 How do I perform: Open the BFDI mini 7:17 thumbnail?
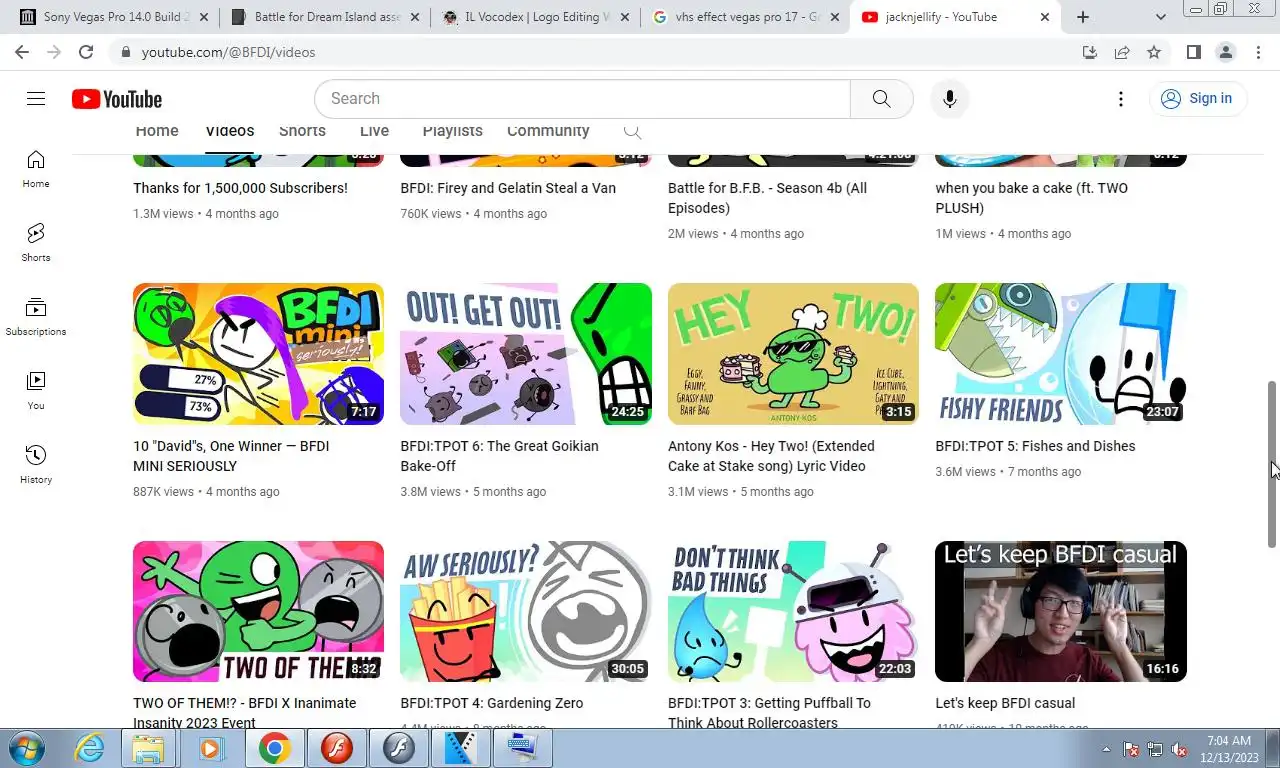click(x=258, y=354)
